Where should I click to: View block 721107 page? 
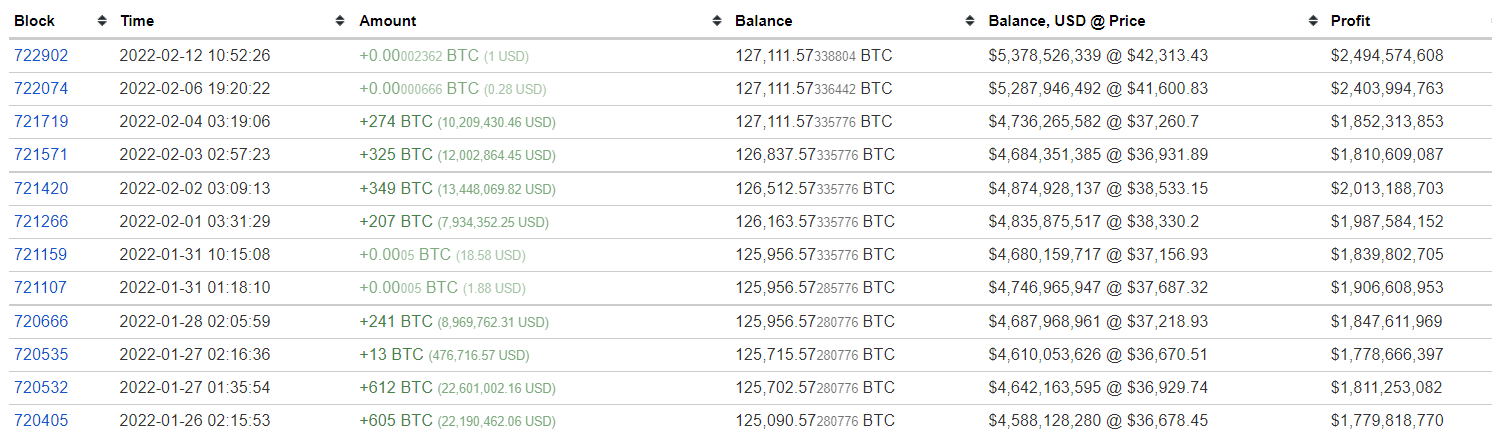41,288
